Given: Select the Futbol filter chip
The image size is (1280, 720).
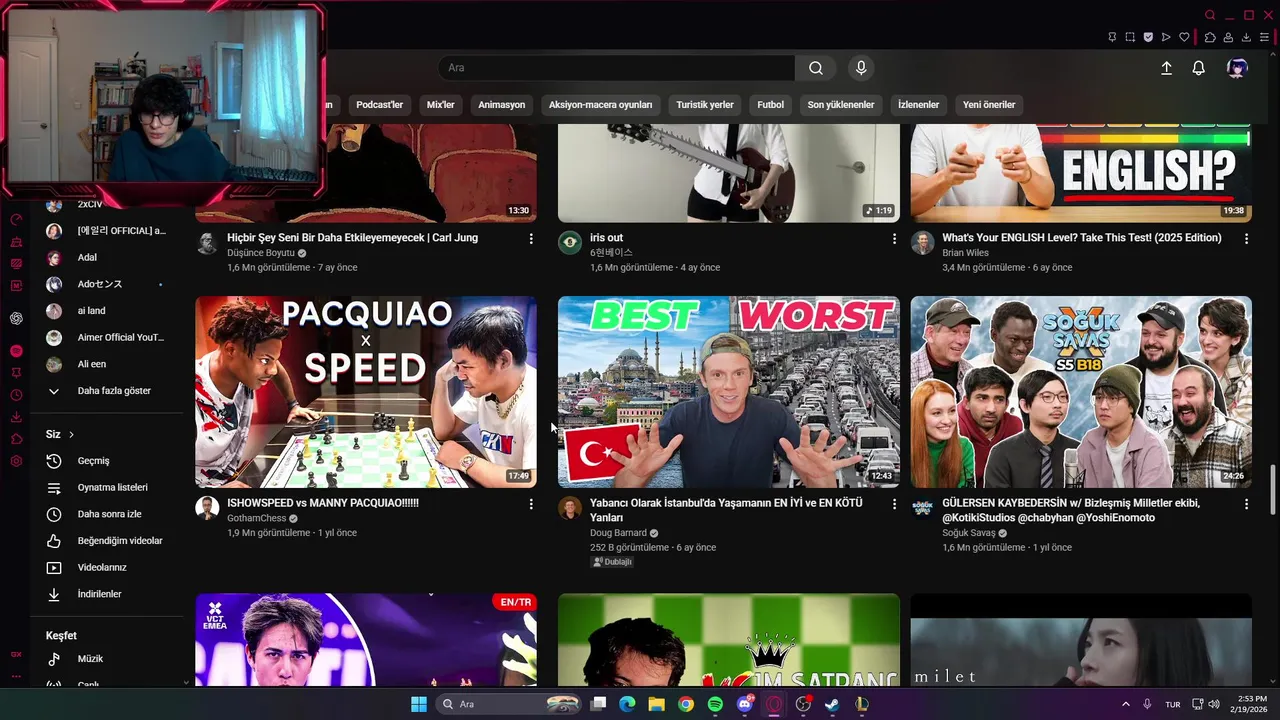Looking at the screenshot, I should (771, 105).
